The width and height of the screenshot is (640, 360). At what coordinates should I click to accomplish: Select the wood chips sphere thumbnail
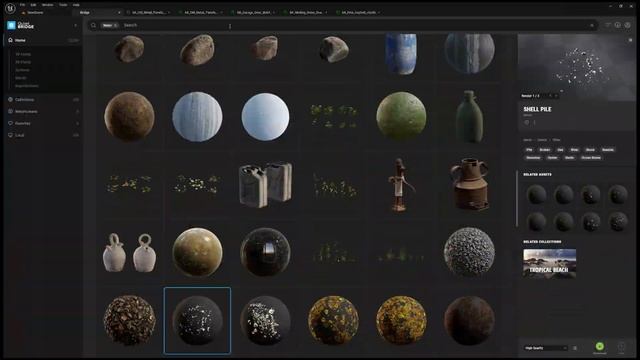[129, 320]
